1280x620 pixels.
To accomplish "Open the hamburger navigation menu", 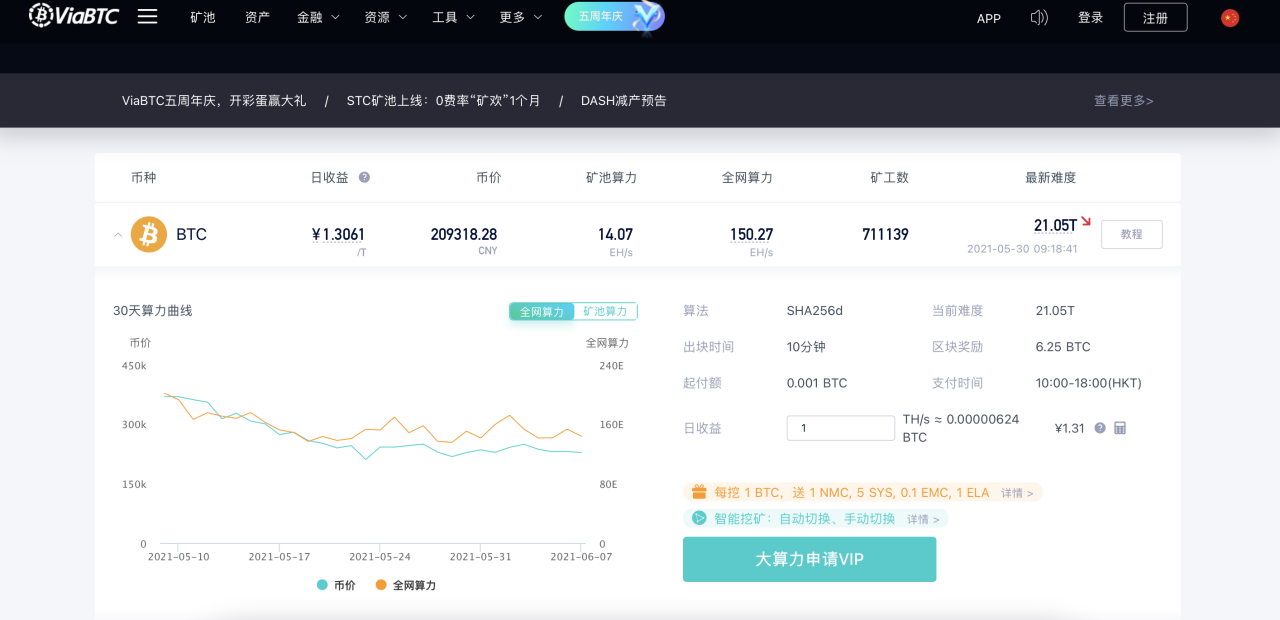I will [x=147, y=16].
